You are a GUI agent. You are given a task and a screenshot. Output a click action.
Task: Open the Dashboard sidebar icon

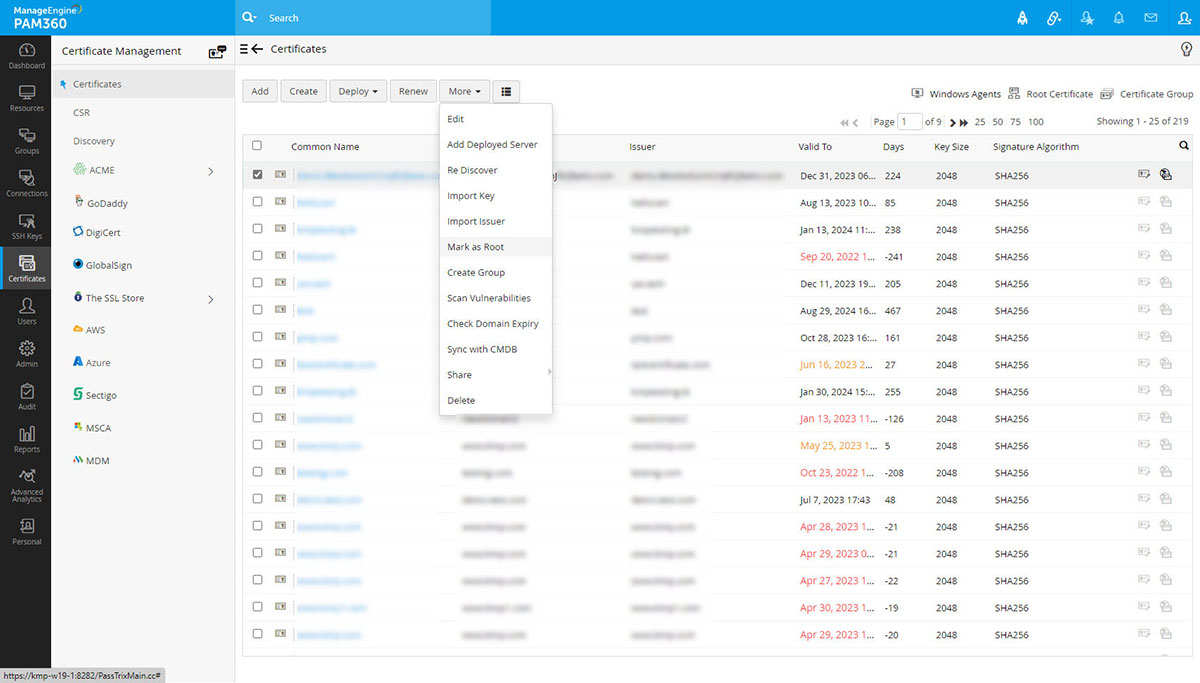27,56
